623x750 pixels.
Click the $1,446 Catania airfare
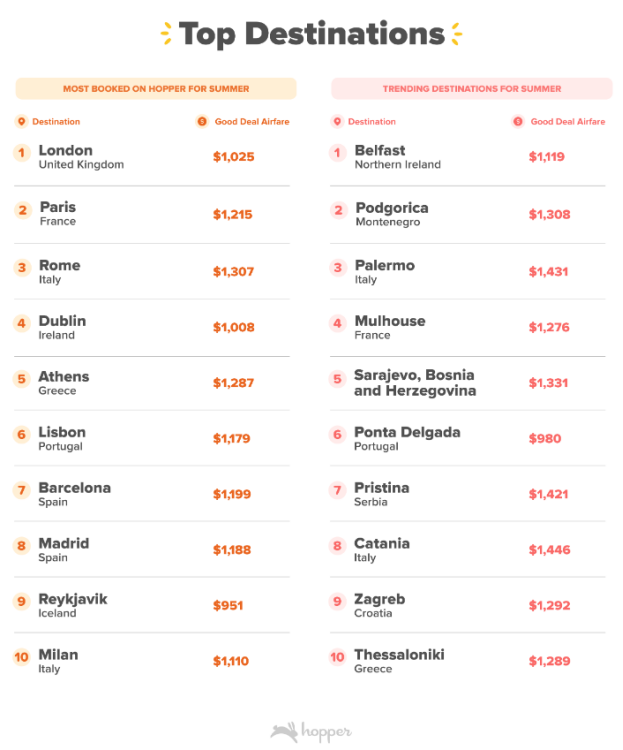click(x=549, y=549)
